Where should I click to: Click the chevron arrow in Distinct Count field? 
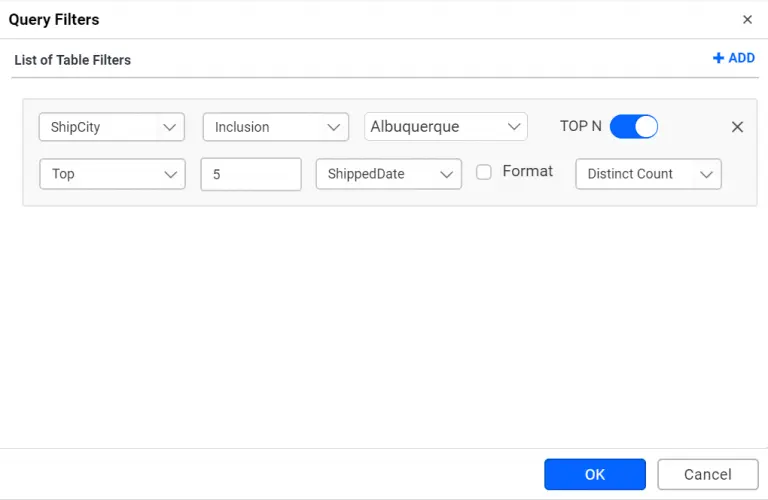(706, 174)
